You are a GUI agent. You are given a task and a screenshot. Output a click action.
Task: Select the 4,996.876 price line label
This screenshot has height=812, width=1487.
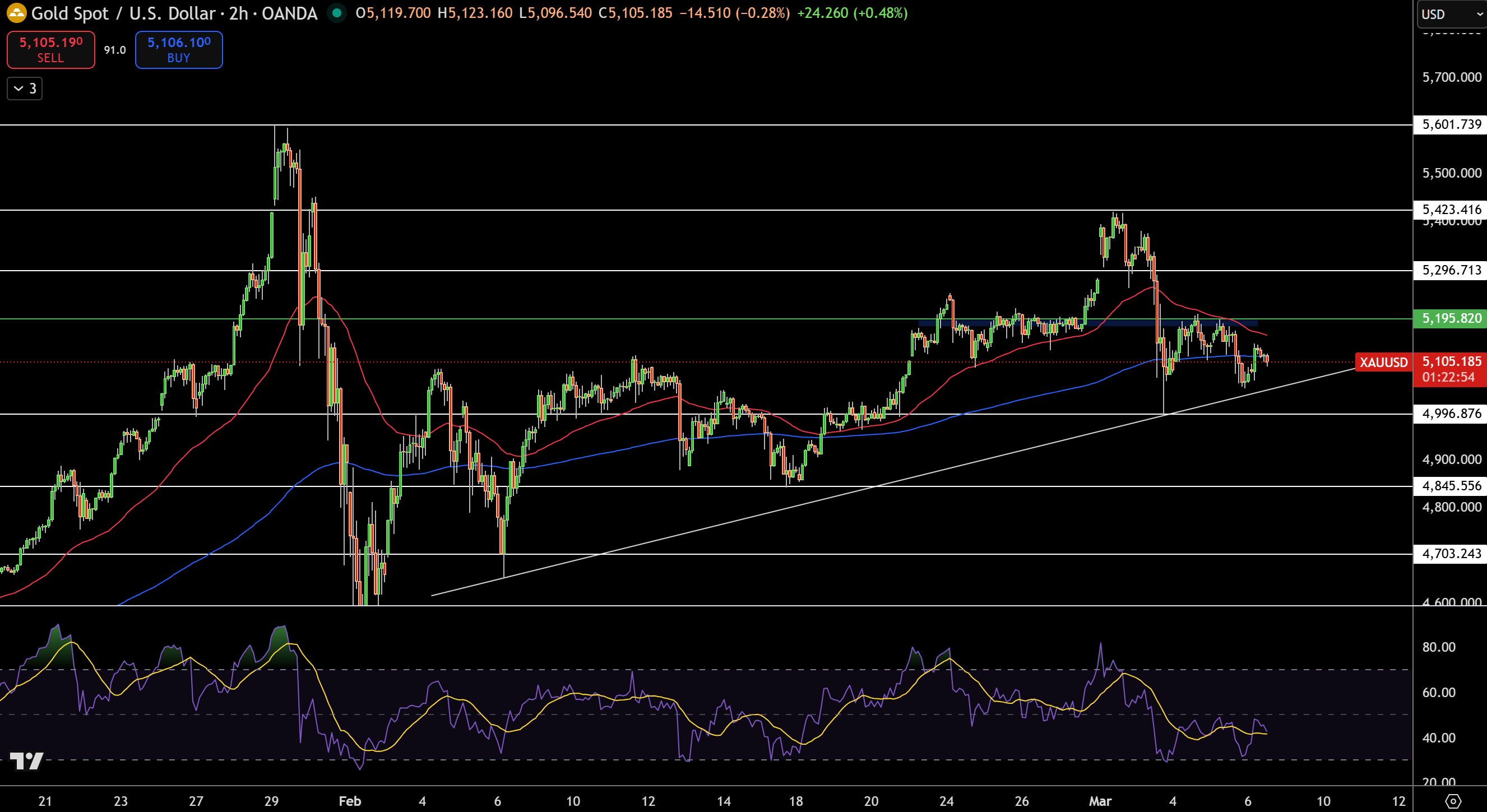coord(1450,414)
